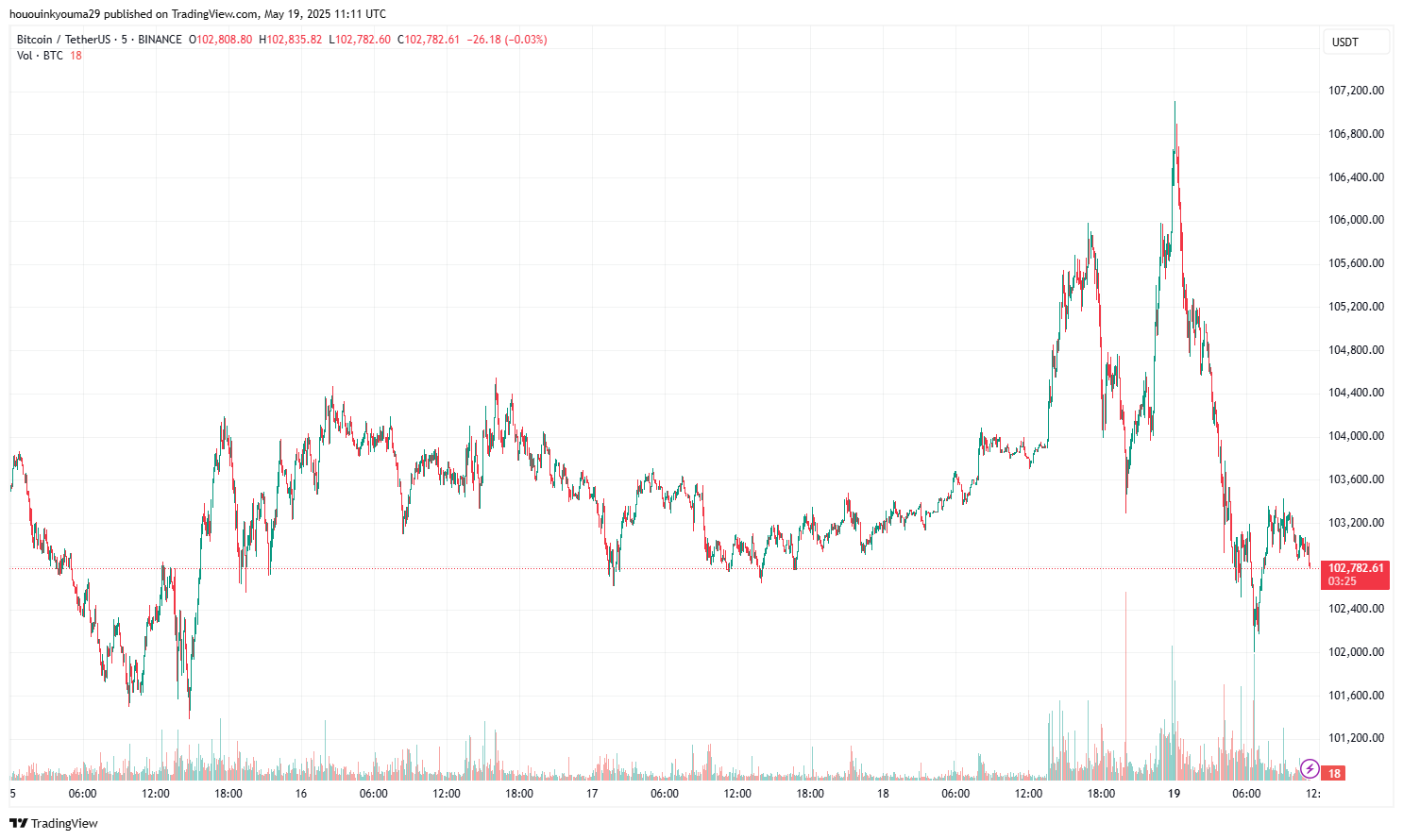Click the 104,000.00 price scale label
Screen dimensions: 1403x840
1356,436
